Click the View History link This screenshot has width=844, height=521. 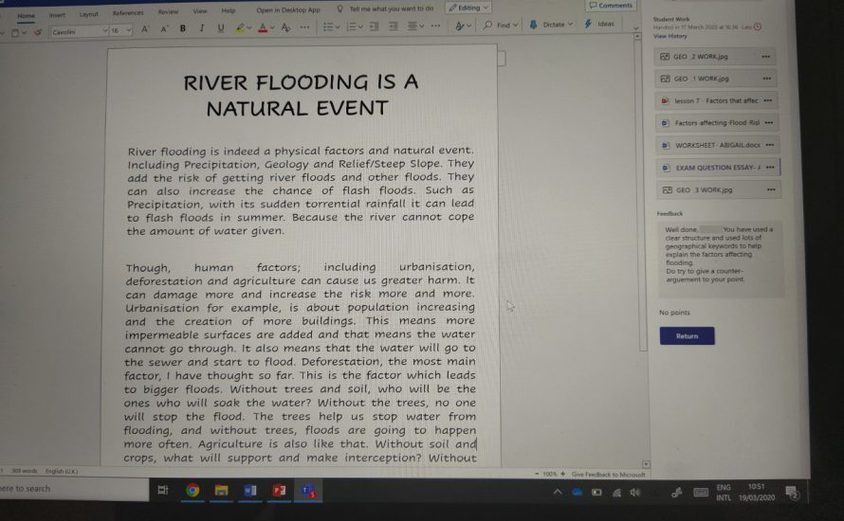coord(669,36)
